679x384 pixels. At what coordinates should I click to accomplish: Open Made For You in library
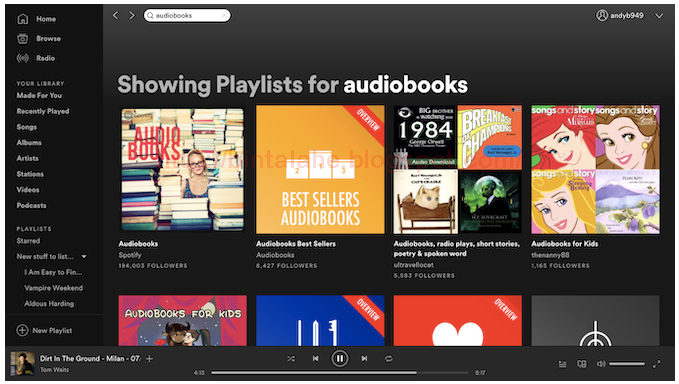(x=39, y=96)
